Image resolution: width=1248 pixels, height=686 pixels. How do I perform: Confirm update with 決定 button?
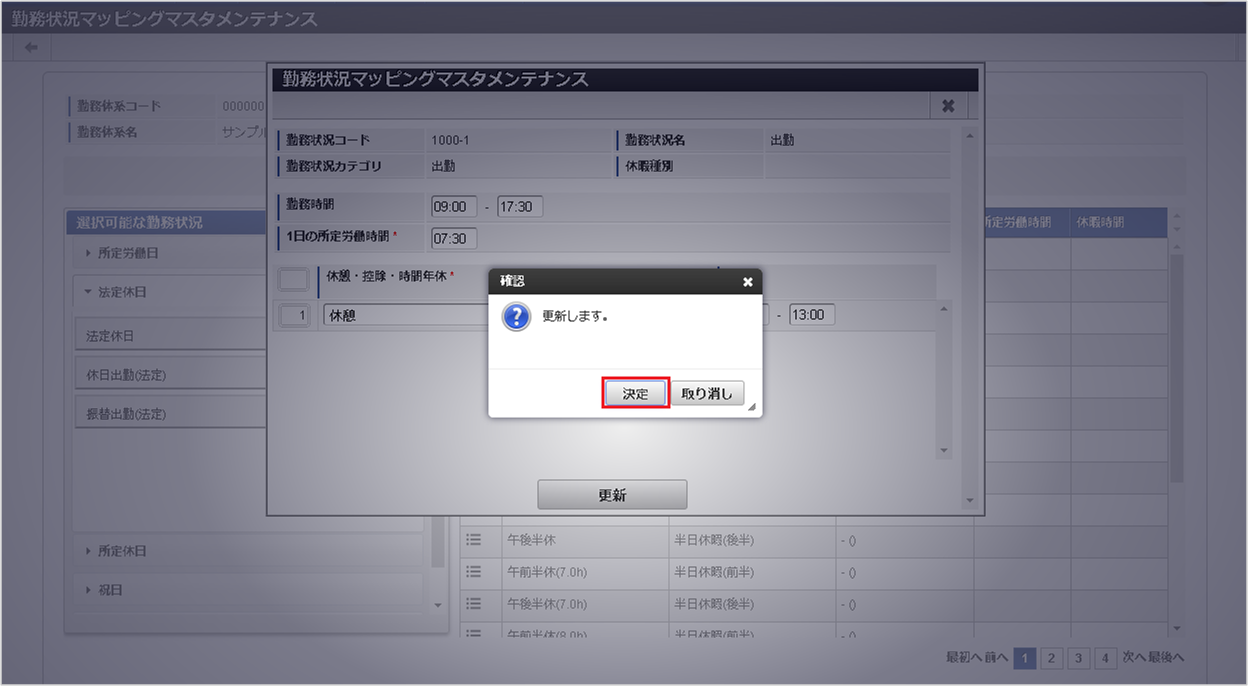click(635, 393)
